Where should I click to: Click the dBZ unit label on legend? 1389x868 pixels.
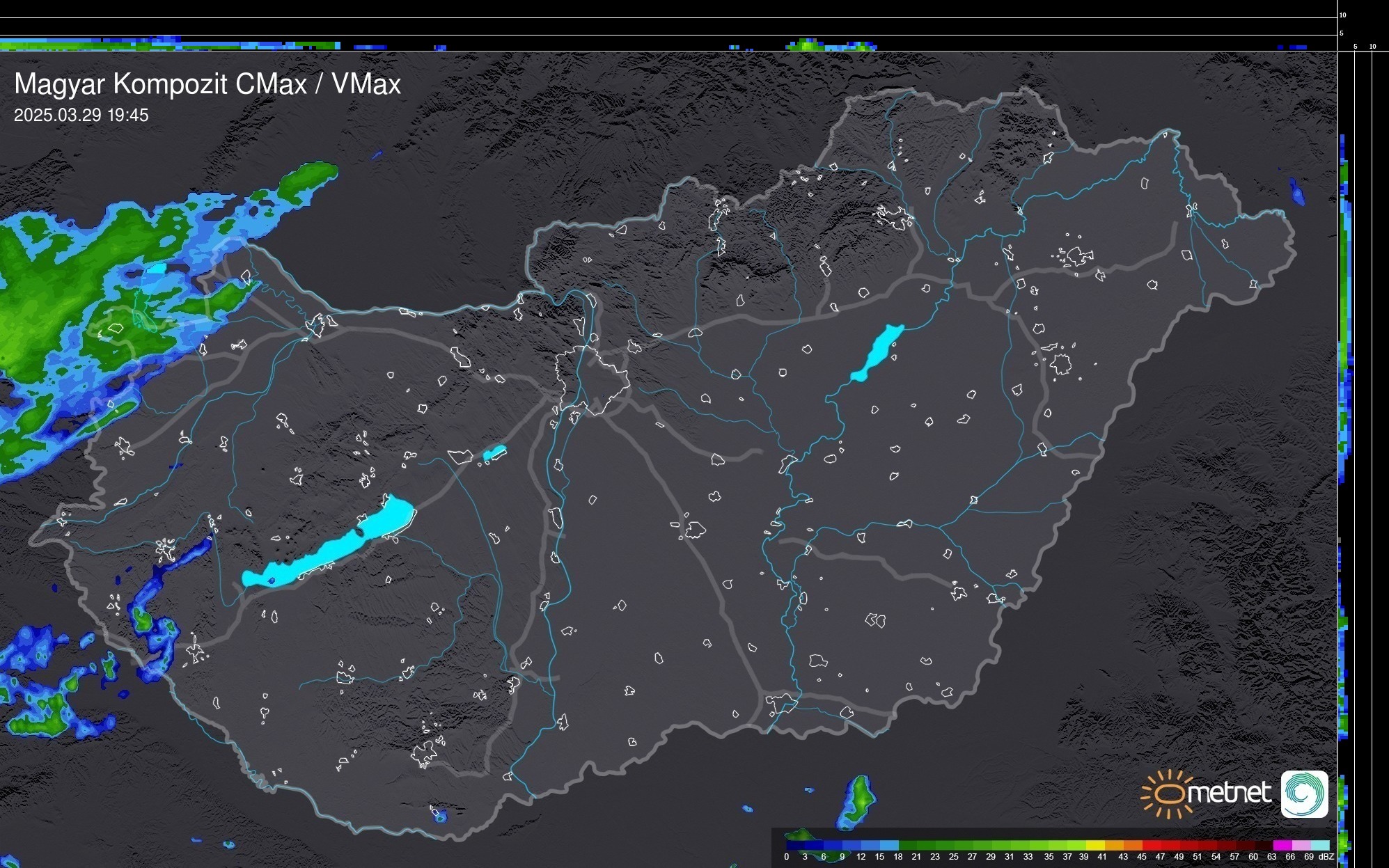click(1326, 857)
